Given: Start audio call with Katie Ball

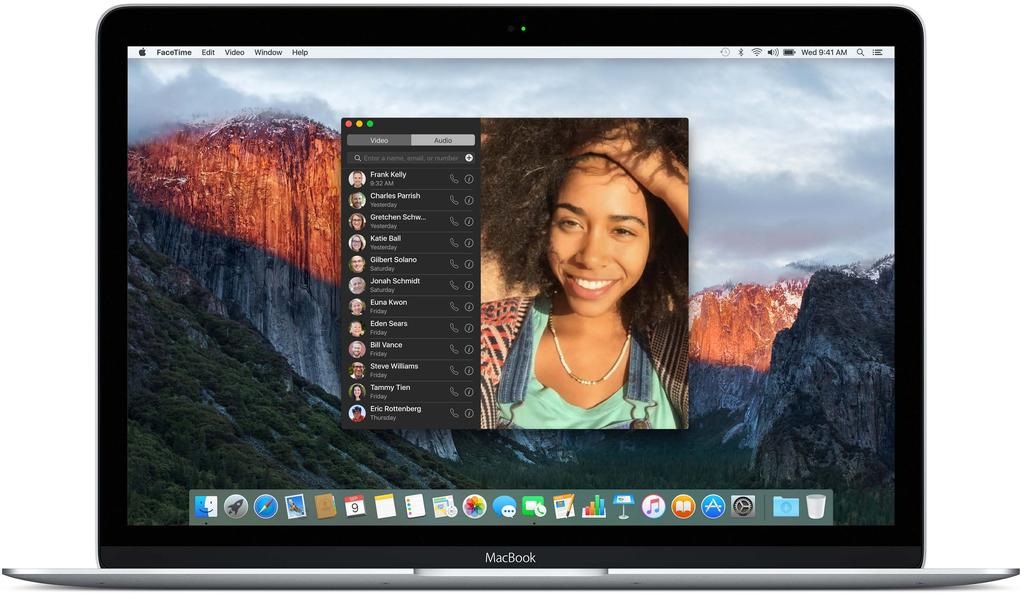Looking at the screenshot, I should [454, 243].
